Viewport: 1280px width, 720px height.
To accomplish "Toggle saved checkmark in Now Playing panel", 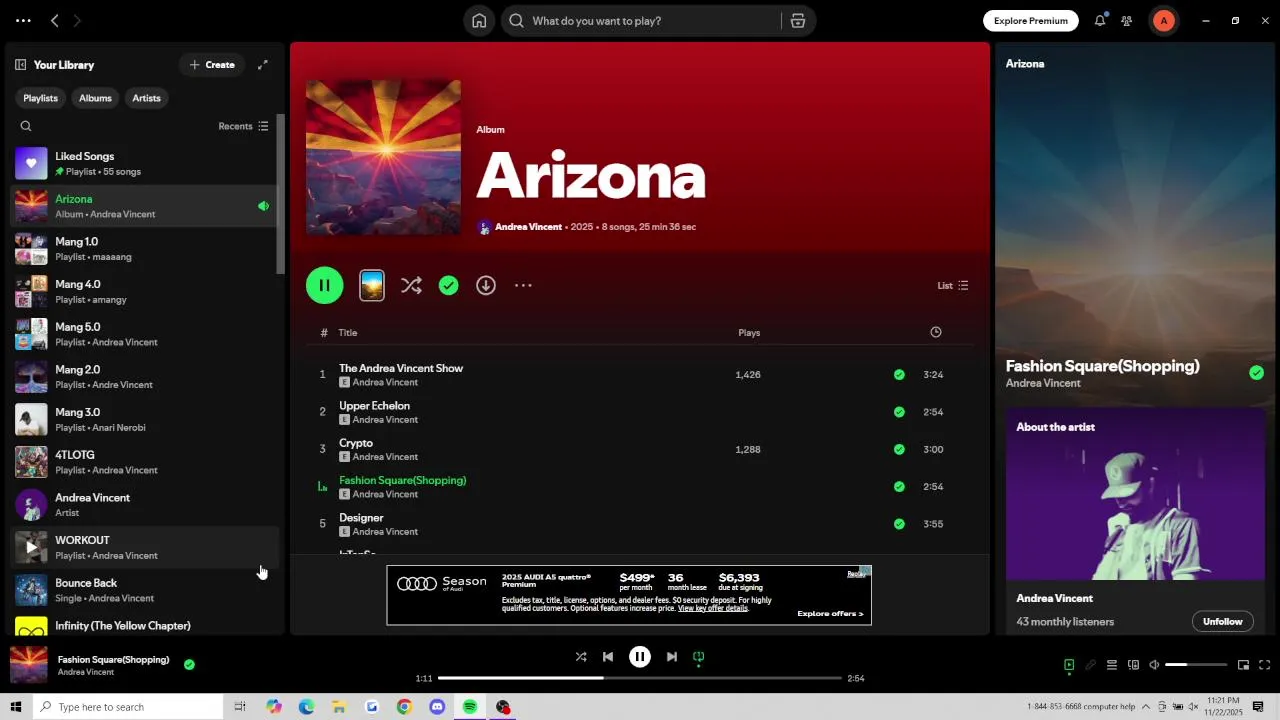I will 1256,373.
